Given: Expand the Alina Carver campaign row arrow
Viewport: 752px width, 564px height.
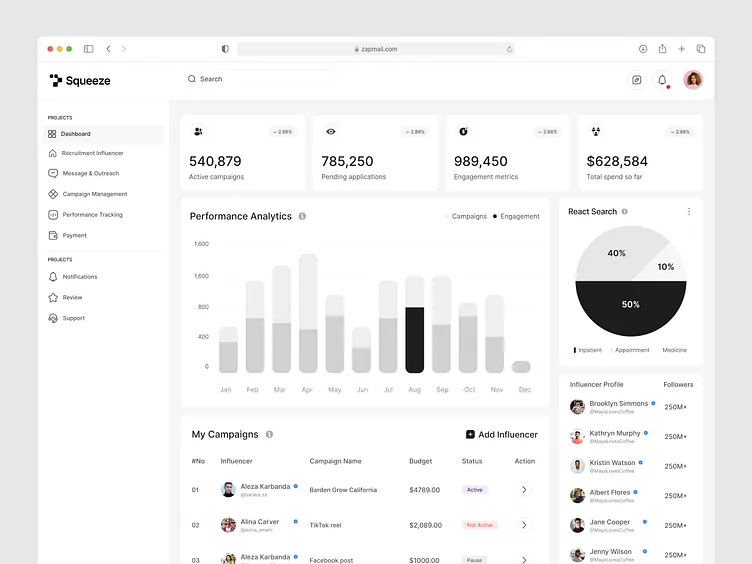Looking at the screenshot, I should (524, 525).
